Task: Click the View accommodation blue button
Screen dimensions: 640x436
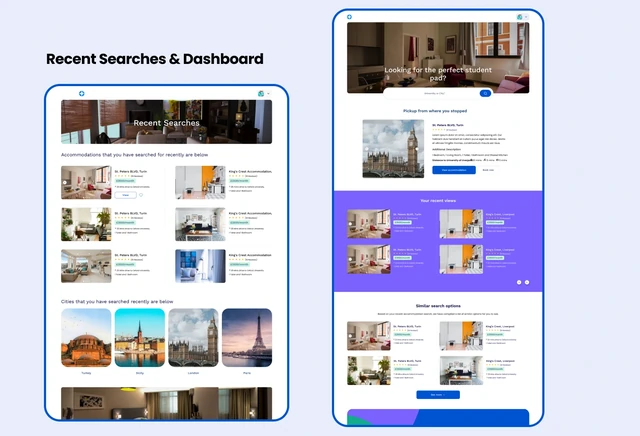Action: pyautogui.click(x=454, y=170)
